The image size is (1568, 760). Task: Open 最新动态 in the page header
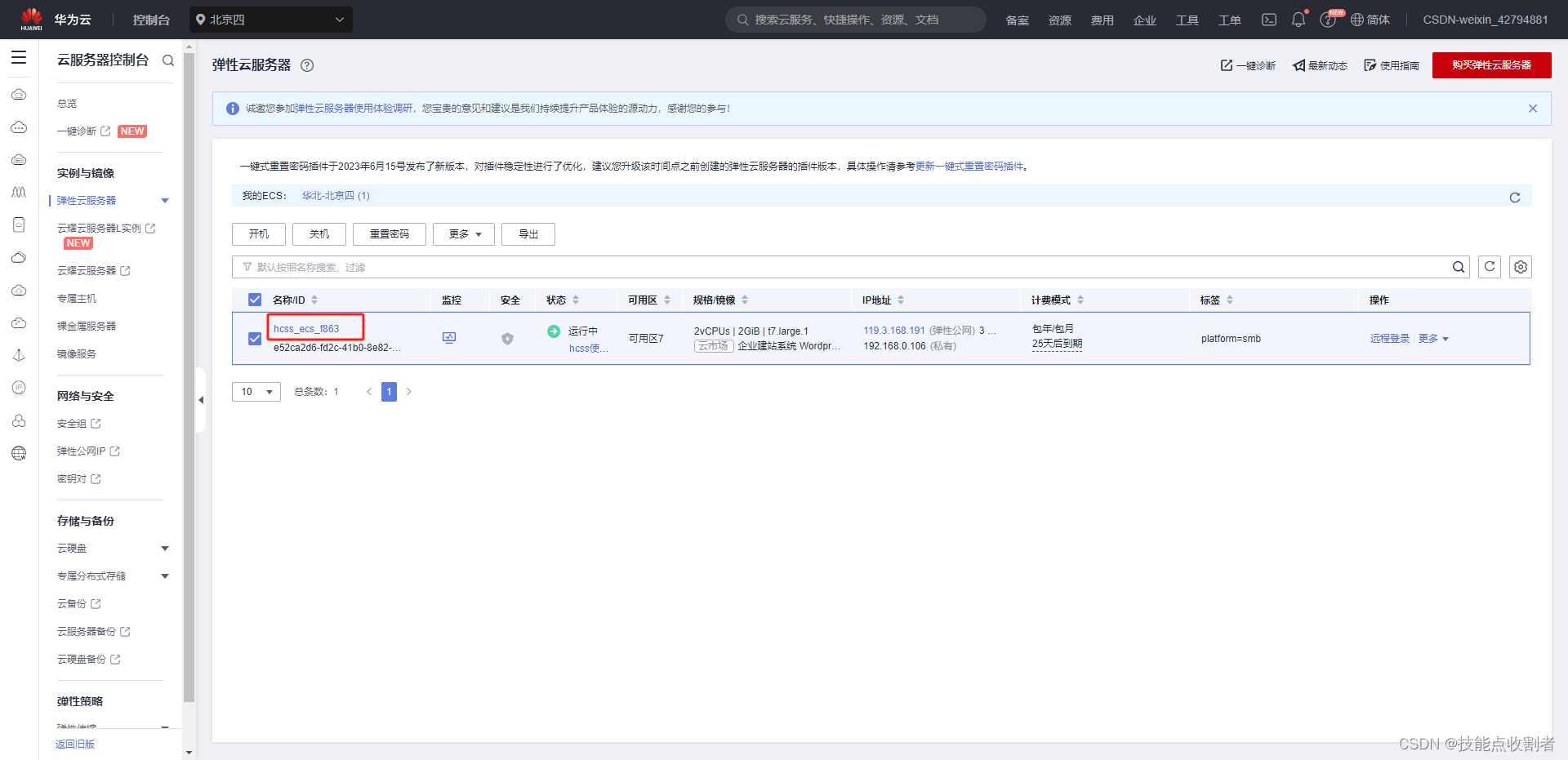pos(1320,65)
